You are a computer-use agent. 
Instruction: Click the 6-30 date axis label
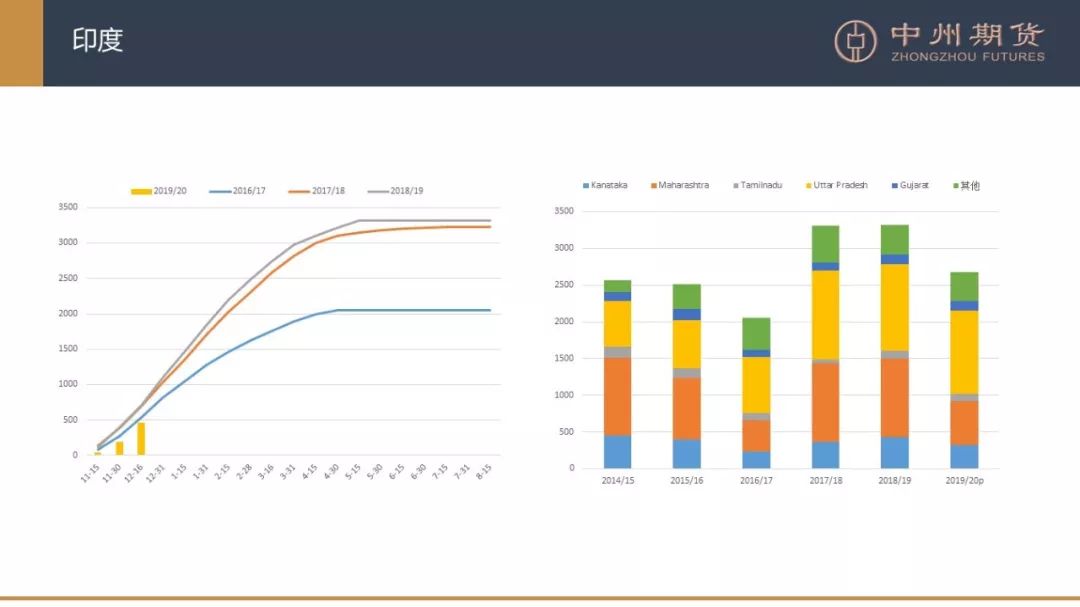418,472
